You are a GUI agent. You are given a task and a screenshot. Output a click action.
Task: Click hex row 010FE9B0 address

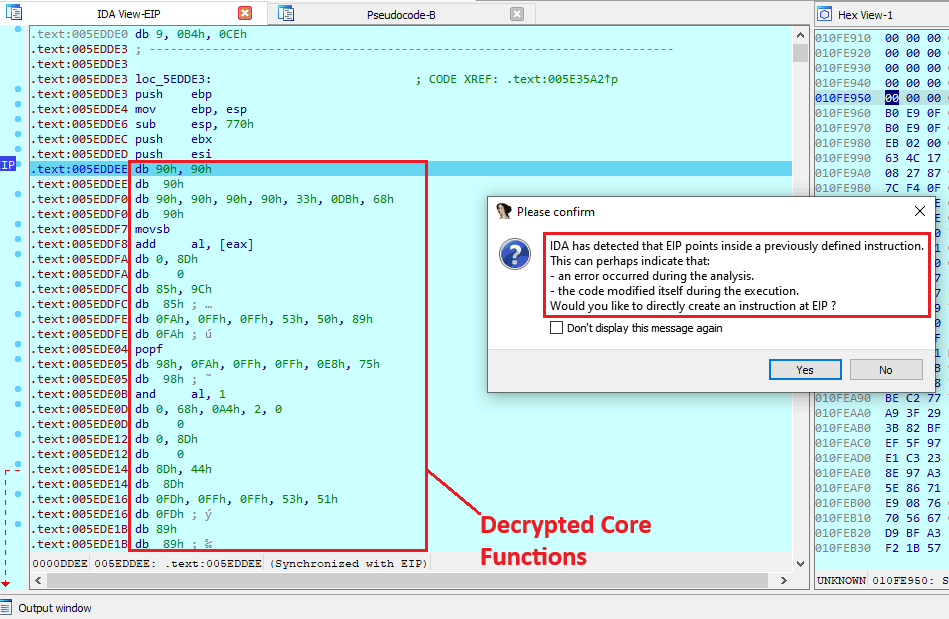click(x=842, y=188)
